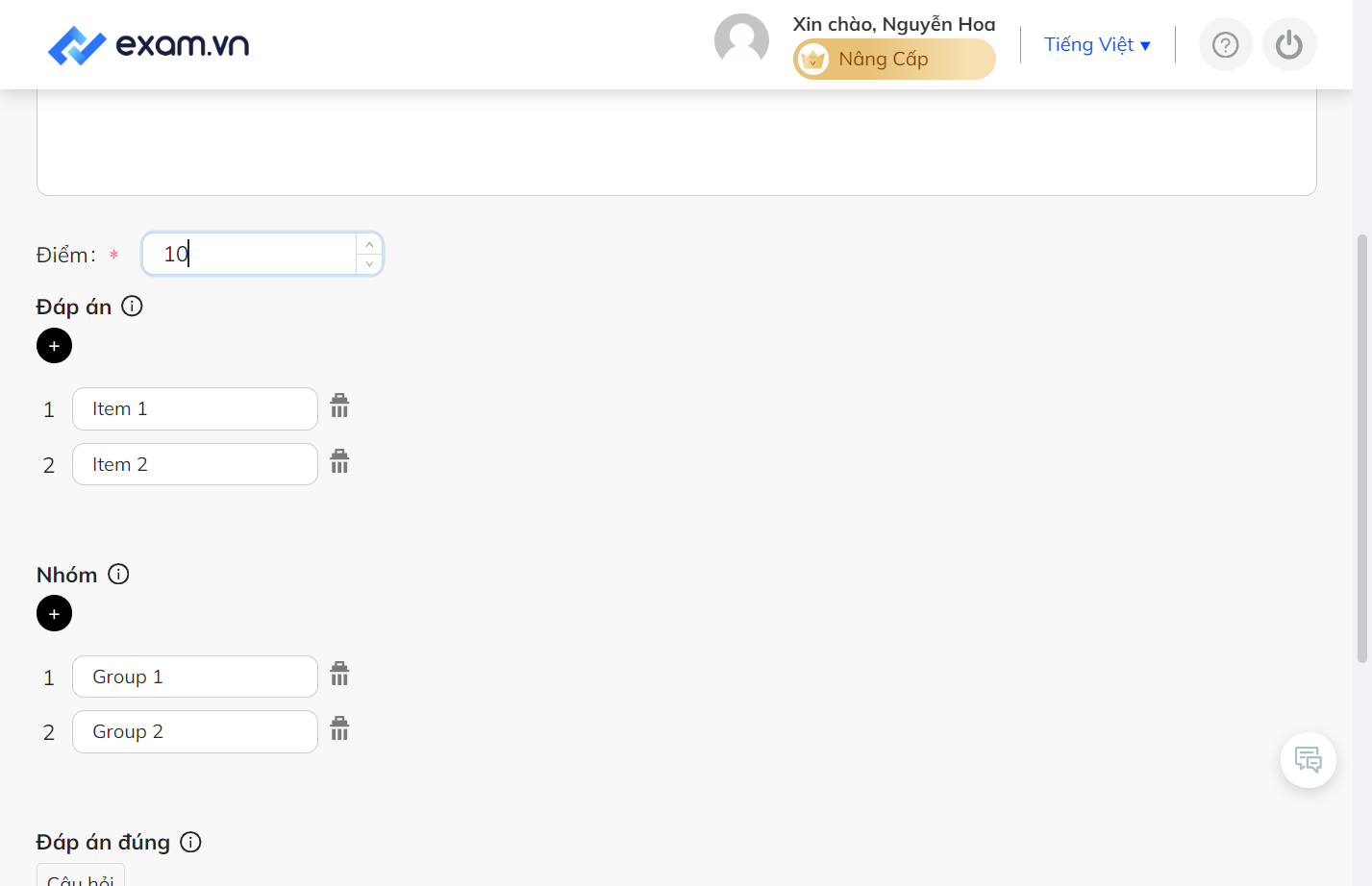Open the Tiếng Việt language dropdown
Image resolution: width=1372 pixels, height=886 pixels.
(1097, 44)
